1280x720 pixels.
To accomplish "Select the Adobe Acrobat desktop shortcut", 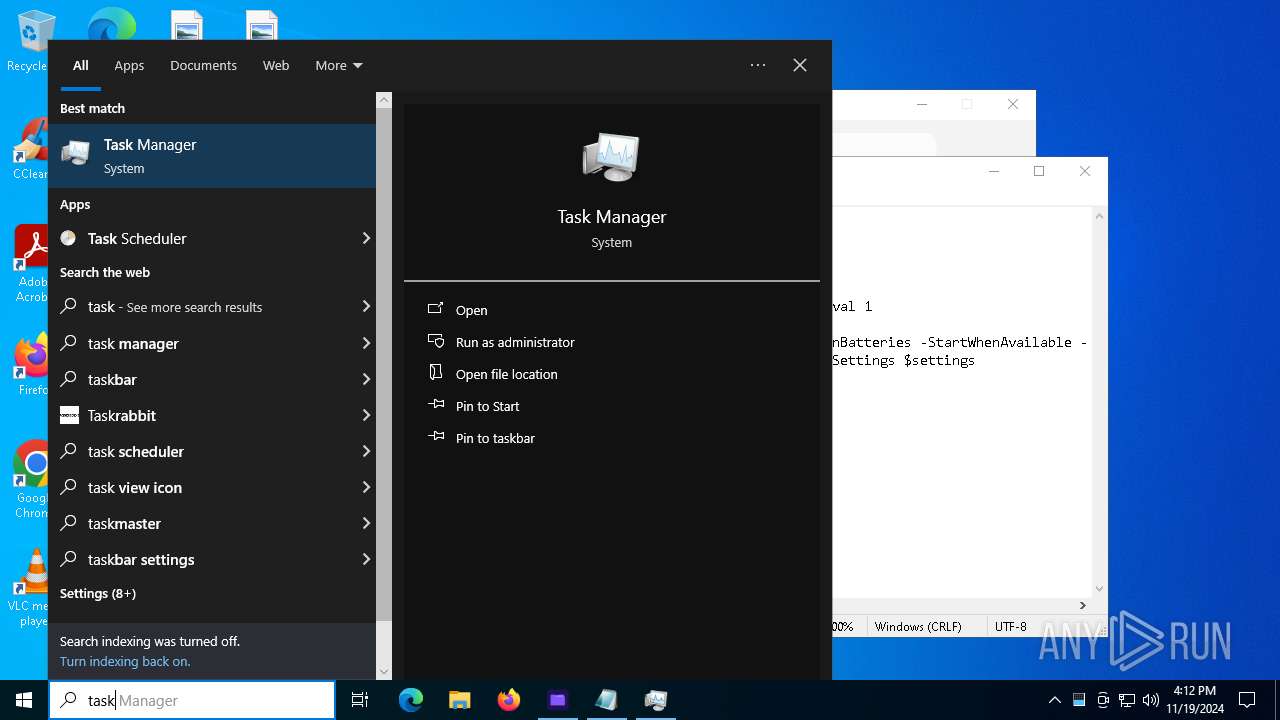I will pos(31,264).
